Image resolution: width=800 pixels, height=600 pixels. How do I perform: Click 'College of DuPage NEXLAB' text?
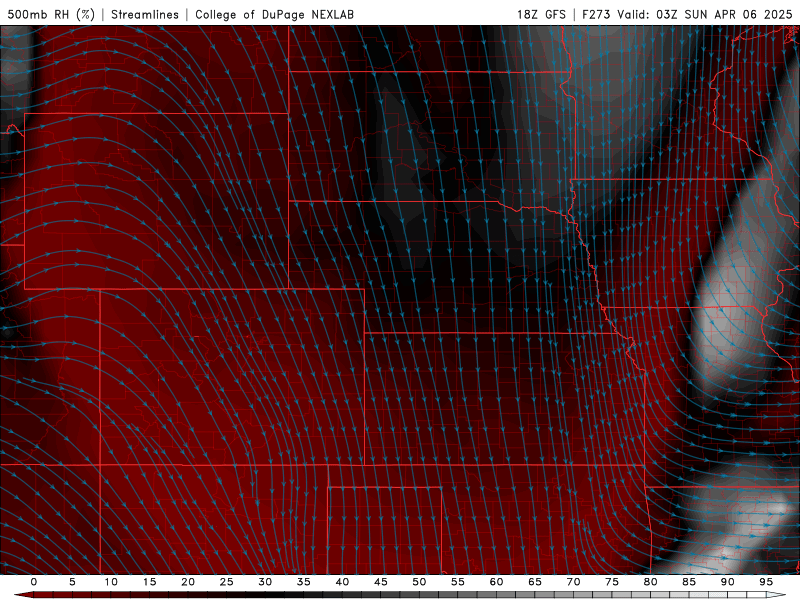point(274,14)
